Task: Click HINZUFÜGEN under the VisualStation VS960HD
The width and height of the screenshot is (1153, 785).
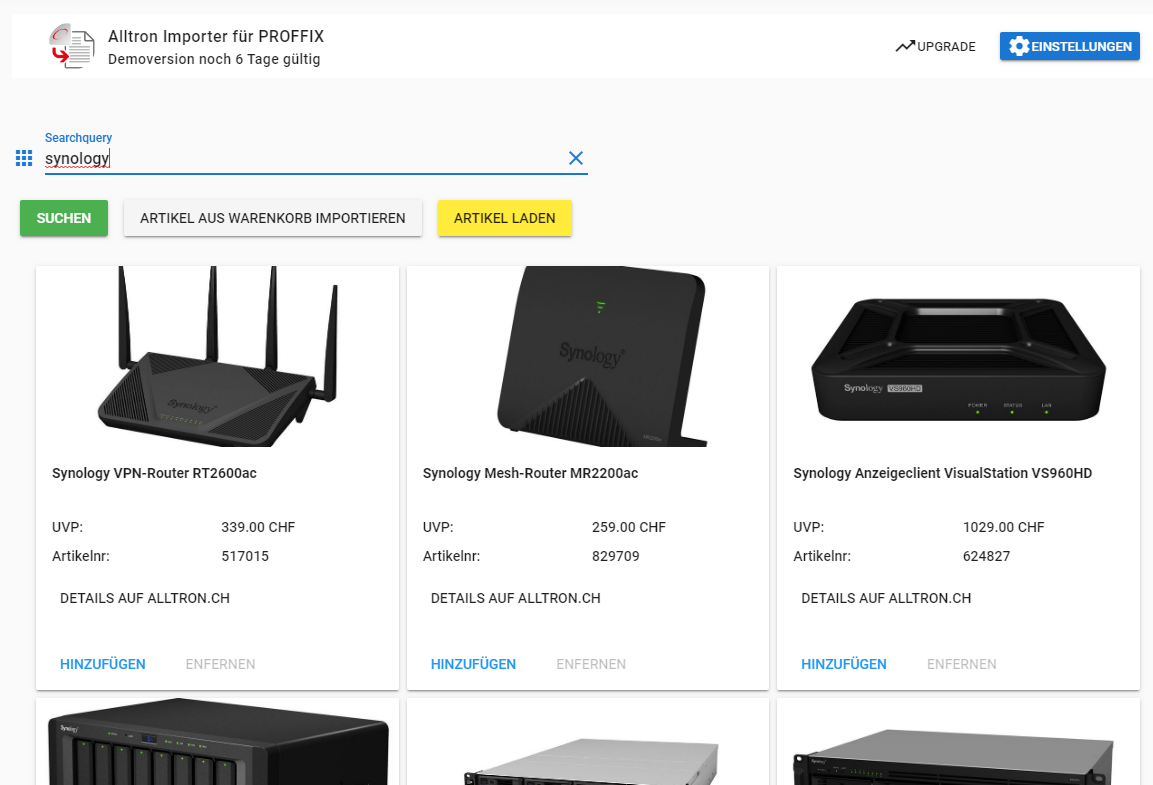Action: 843,663
